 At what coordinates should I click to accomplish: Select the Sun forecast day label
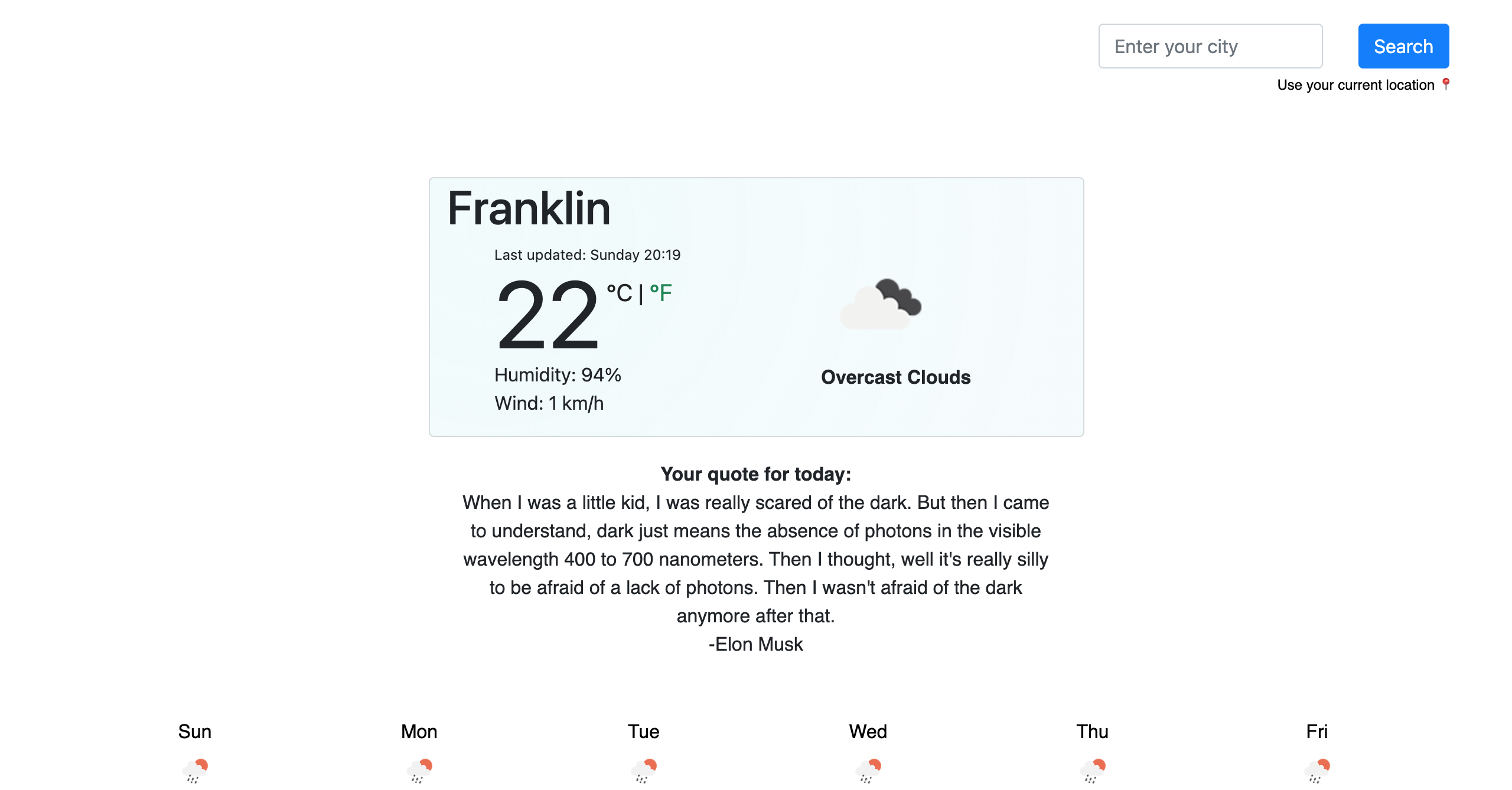(x=195, y=732)
